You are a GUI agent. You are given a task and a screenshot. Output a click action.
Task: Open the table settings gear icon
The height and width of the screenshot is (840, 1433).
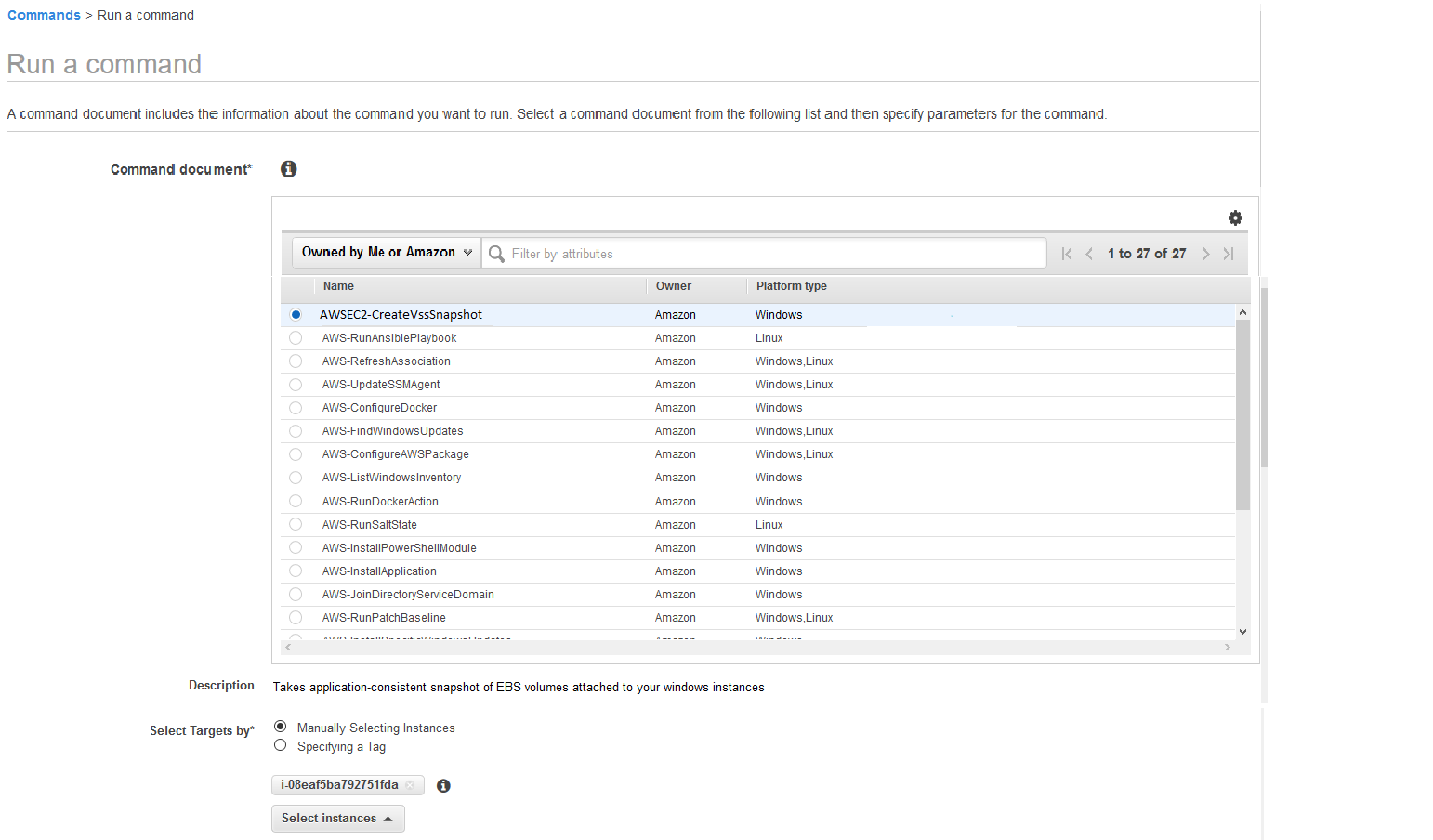[1235, 217]
